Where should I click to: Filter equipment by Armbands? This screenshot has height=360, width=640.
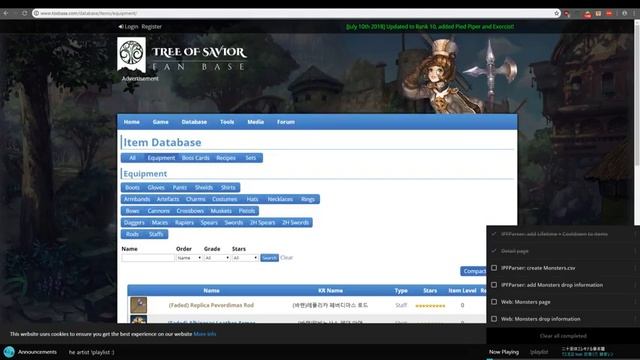pyautogui.click(x=137, y=199)
